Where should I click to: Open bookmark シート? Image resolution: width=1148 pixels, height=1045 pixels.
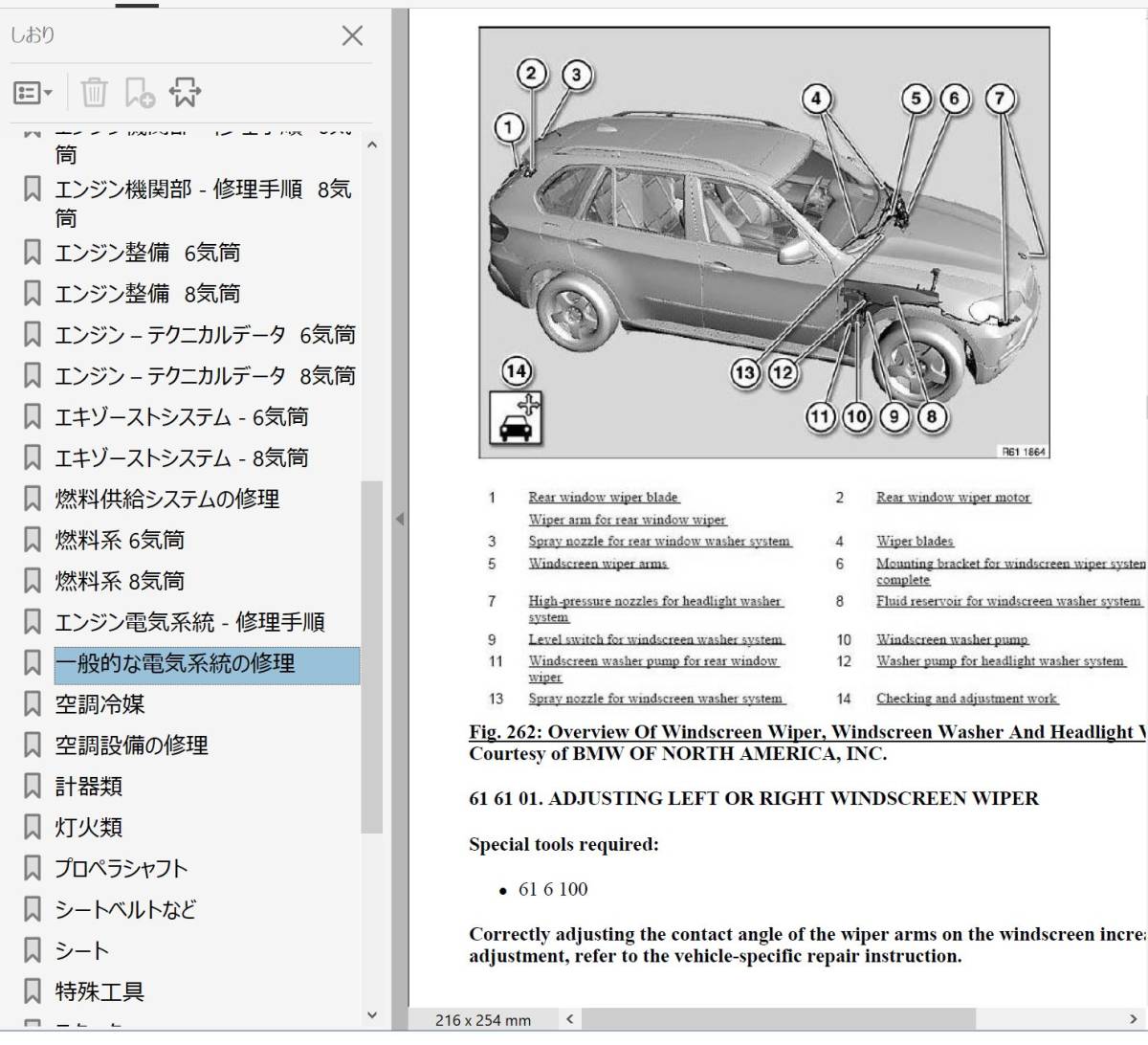point(82,951)
